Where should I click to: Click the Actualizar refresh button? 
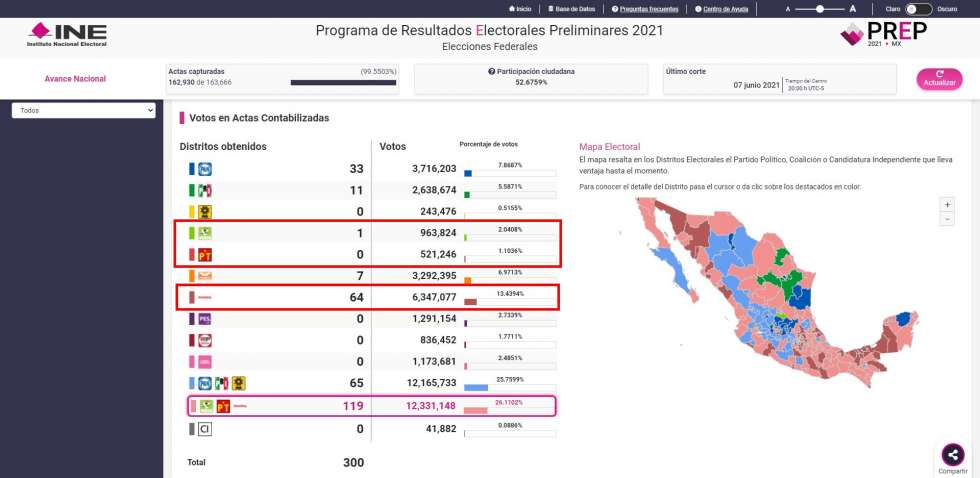939,79
